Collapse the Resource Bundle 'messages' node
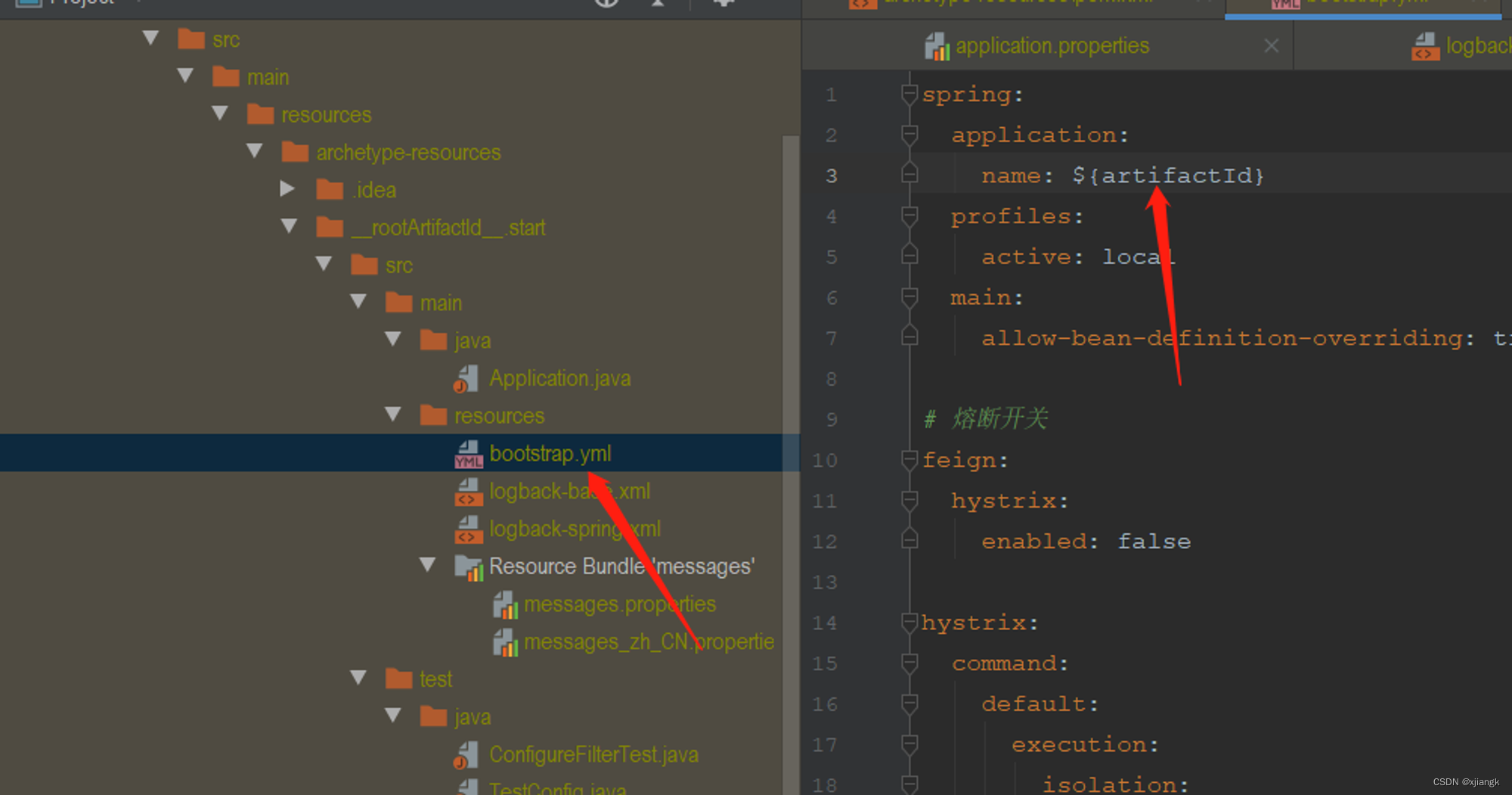Viewport: 1512px width, 795px height. point(428,565)
